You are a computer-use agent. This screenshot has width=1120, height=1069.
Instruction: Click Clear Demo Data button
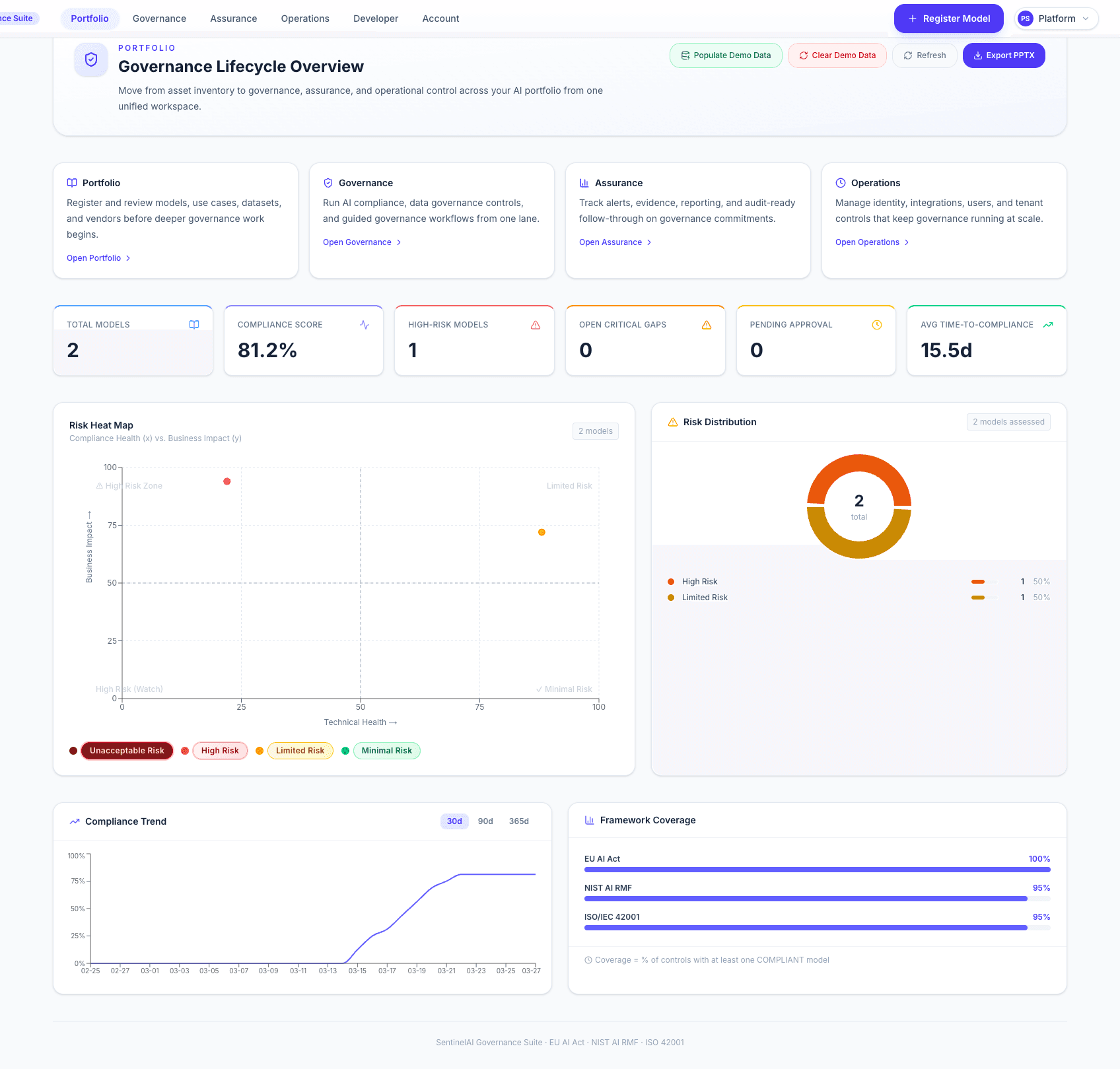click(837, 55)
